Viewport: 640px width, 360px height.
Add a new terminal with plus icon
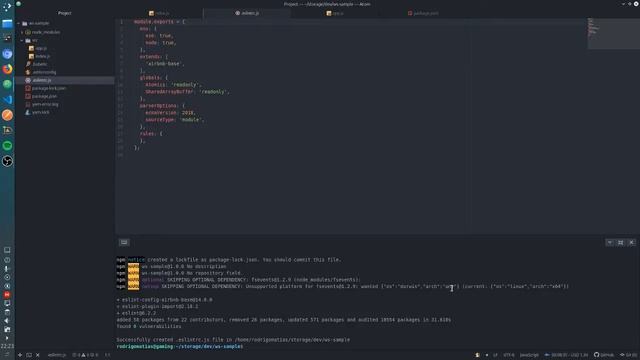(x=20, y=355)
